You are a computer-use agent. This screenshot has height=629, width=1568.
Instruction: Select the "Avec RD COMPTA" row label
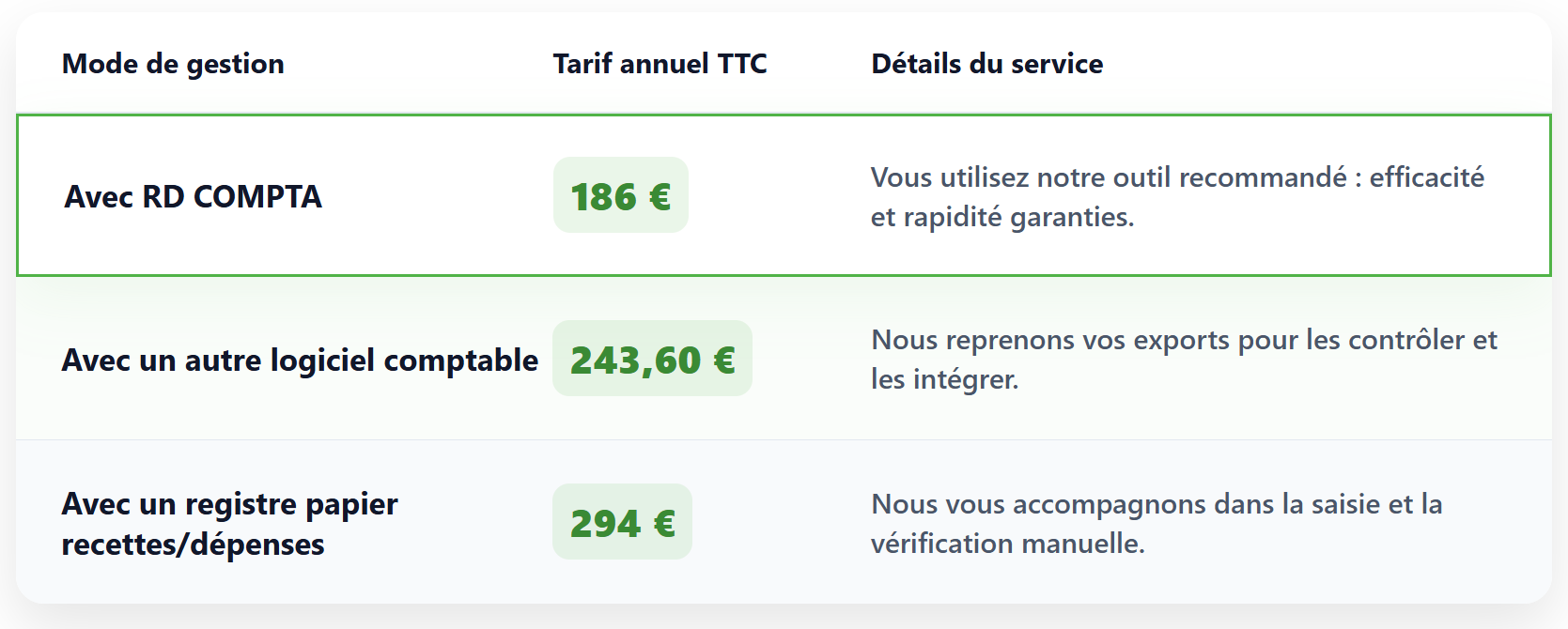point(193,196)
